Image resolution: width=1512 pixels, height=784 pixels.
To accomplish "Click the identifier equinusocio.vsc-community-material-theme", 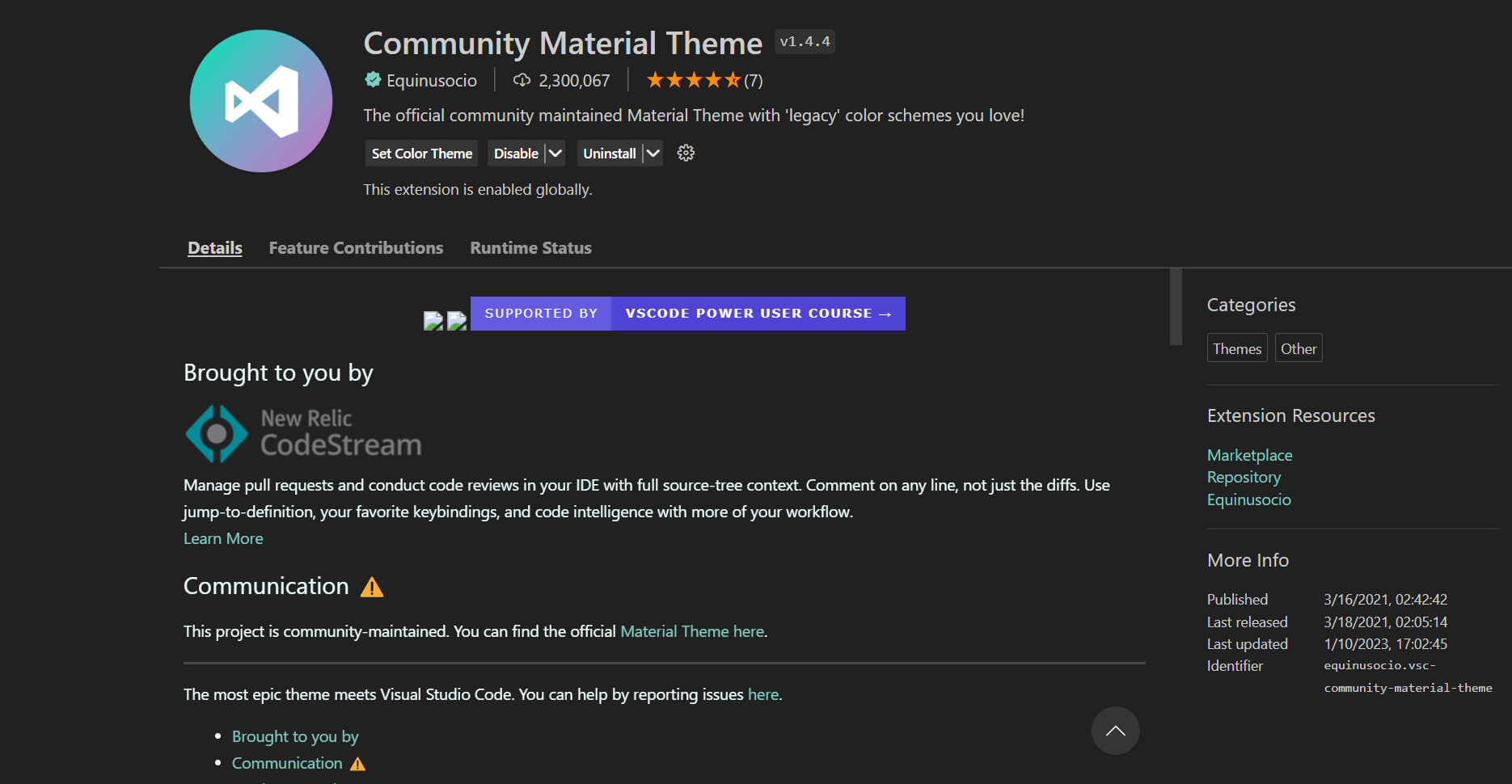I will click(1408, 677).
